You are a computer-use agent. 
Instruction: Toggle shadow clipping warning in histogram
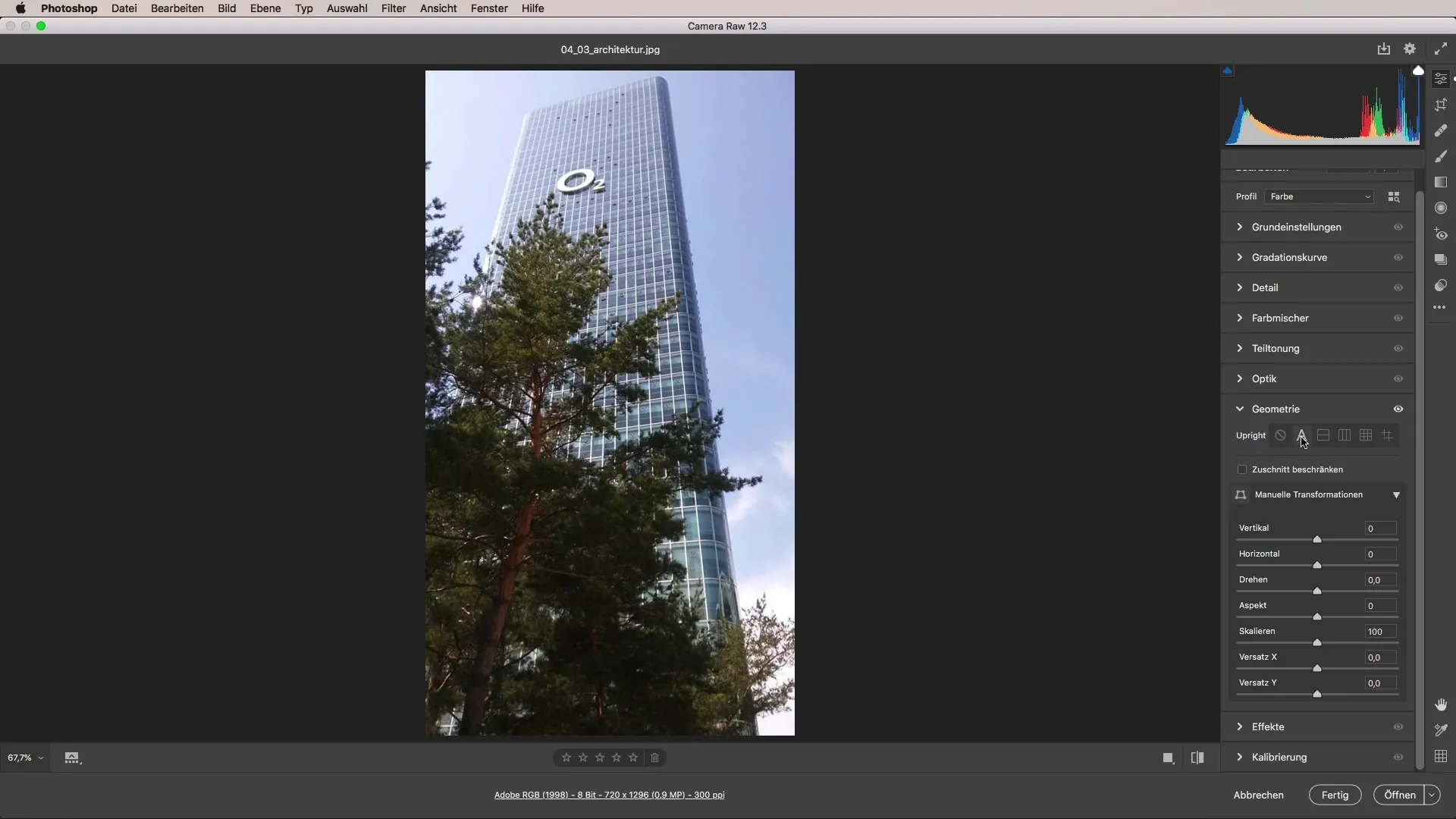tap(1227, 71)
